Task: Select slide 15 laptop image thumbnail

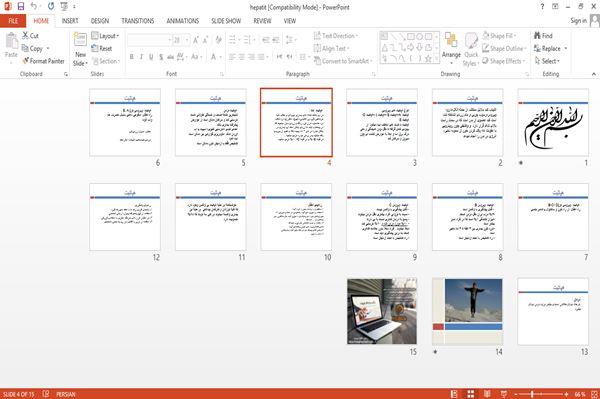Action: 382,311
